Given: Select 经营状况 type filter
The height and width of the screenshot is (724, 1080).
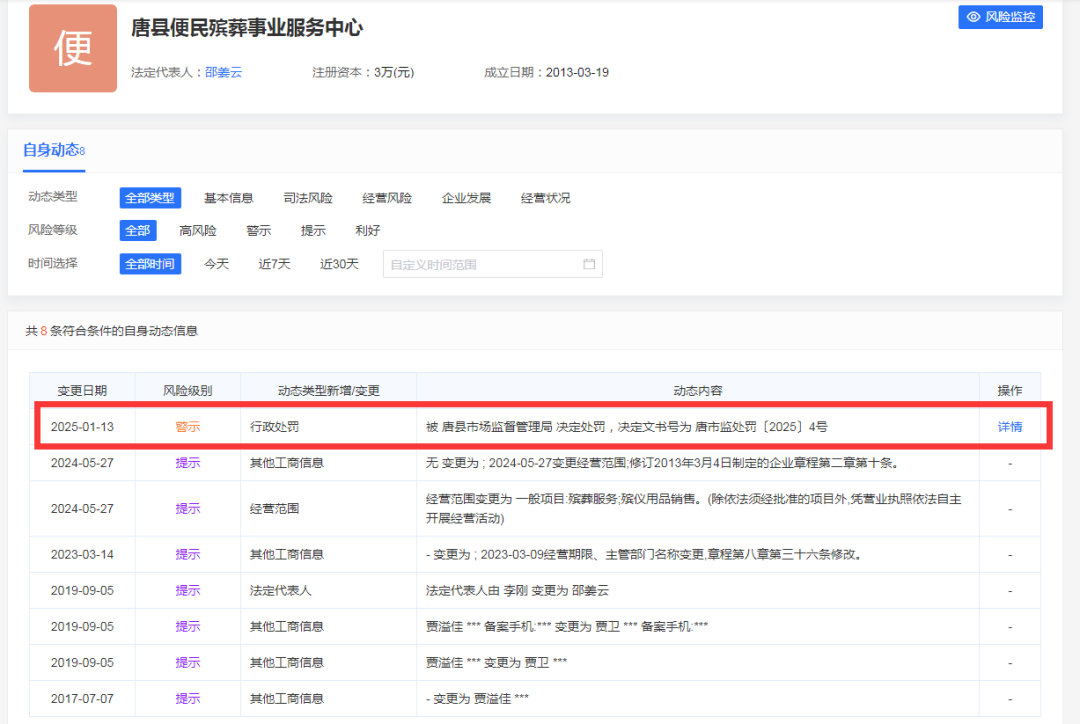Looking at the screenshot, I should (x=545, y=198).
